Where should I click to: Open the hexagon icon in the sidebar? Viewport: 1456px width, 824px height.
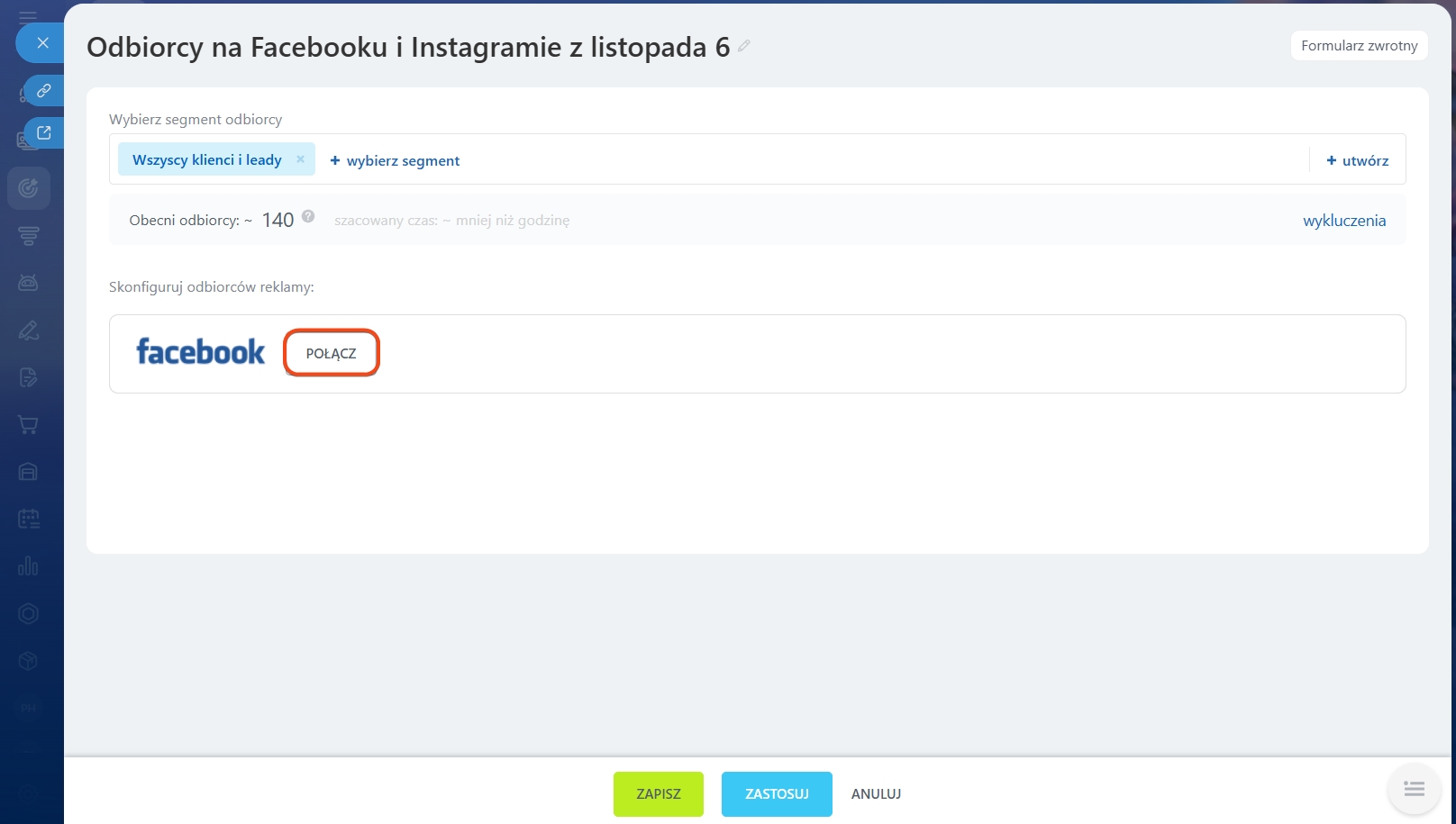pyautogui.click(x=29, y=614)
